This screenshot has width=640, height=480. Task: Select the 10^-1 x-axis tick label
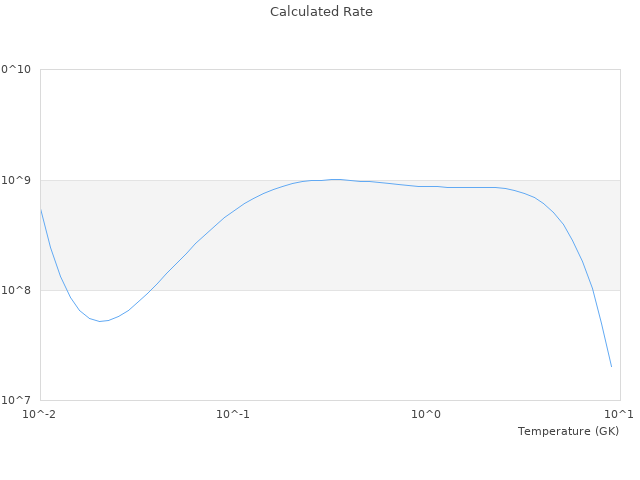pyautogui.click(x=233, y=414)
